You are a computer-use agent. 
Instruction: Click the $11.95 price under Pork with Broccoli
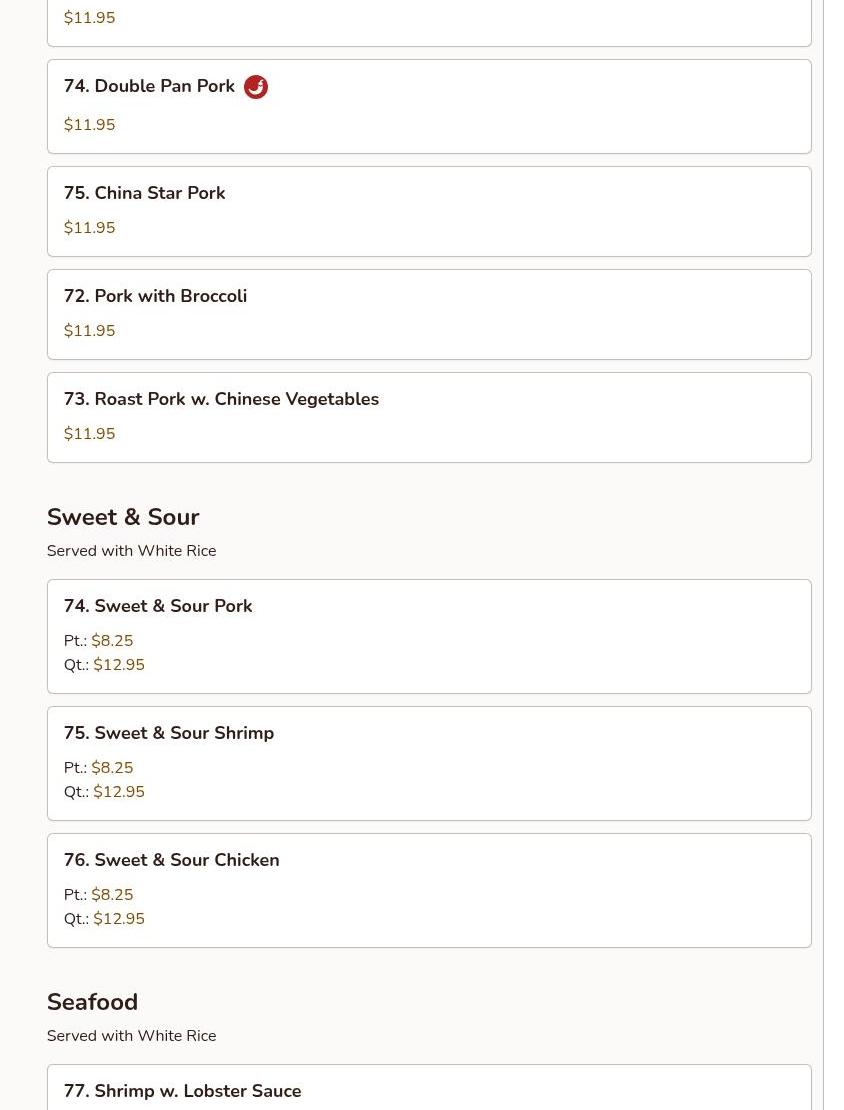pos(89,331)
